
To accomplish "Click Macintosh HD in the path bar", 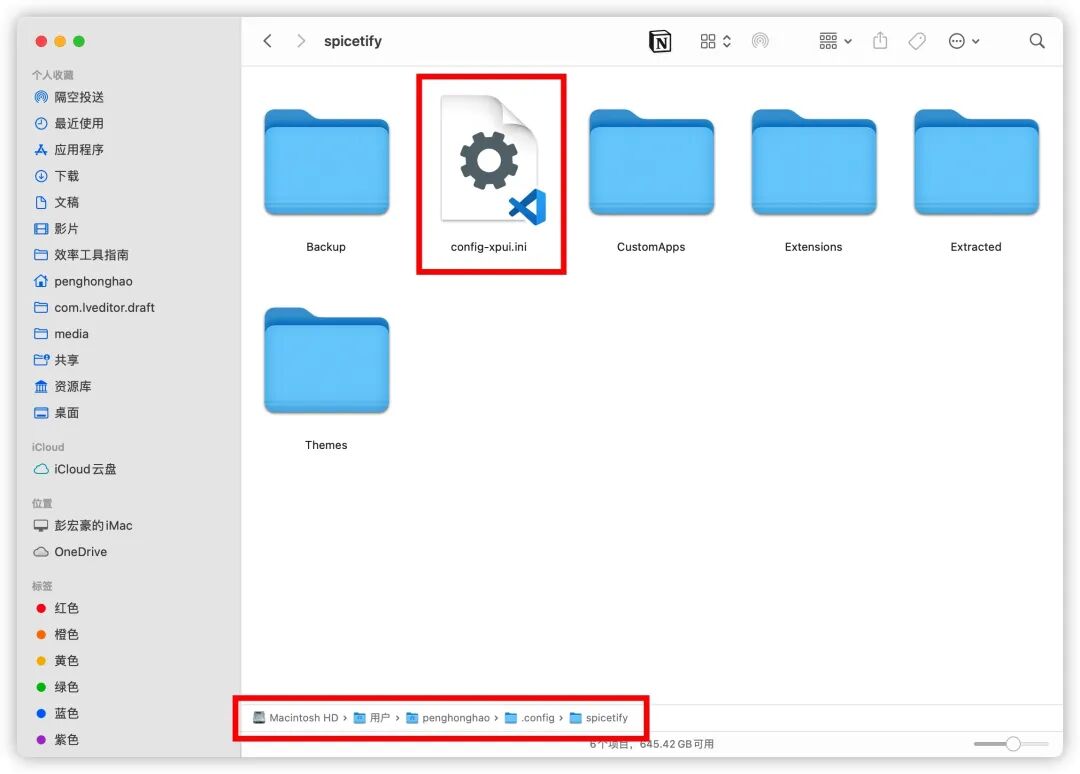I will point(295,718).
